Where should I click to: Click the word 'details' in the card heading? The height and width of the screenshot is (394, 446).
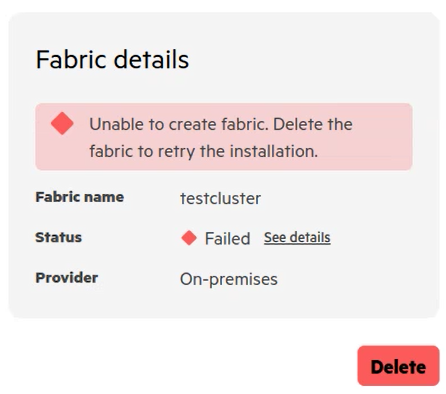(x=151, y=59)
